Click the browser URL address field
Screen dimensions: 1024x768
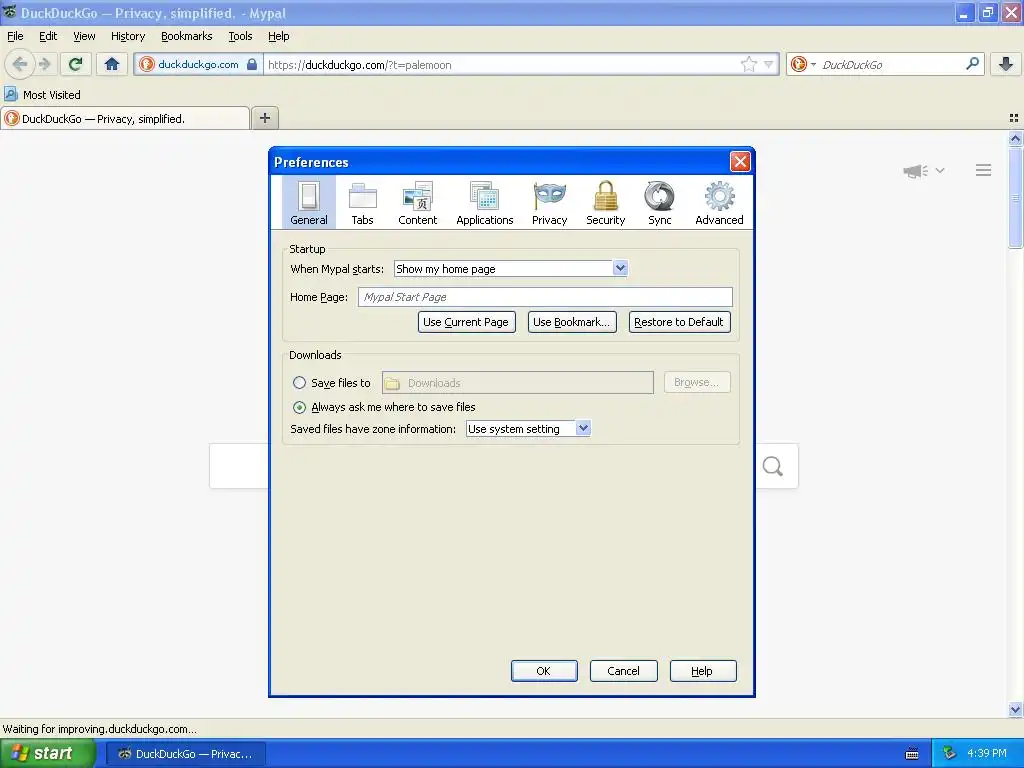tap(500, 64)
